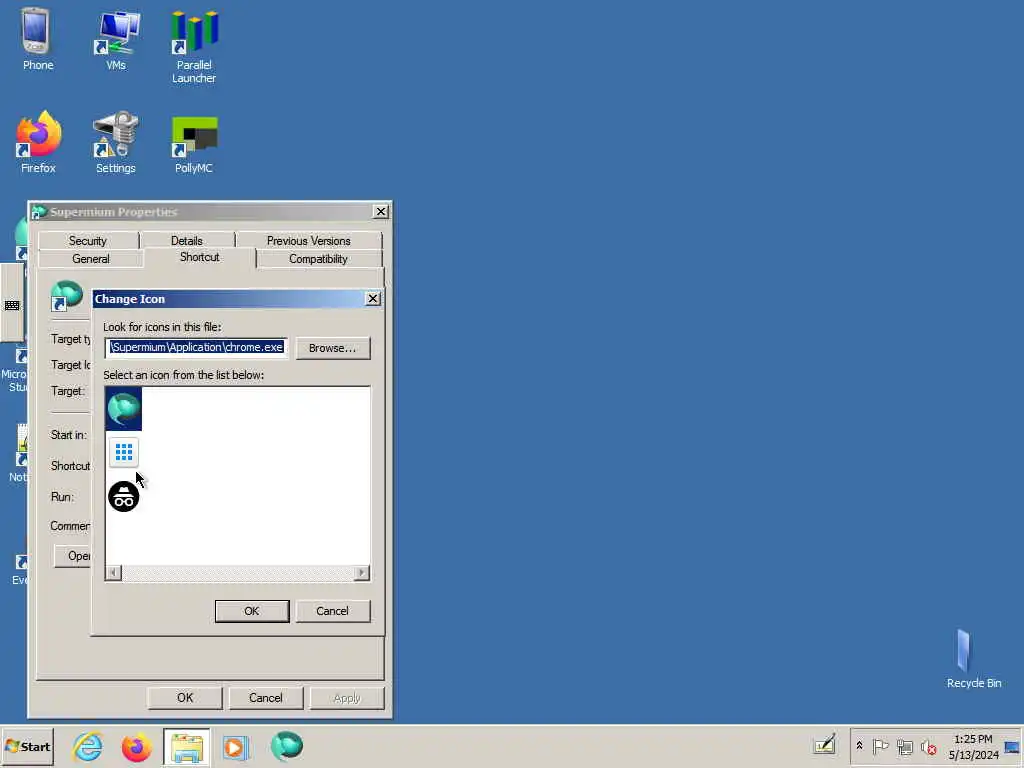Click the tablet input panel tray icon
The height and width of the screenshot is (768, 1024).
click(824, 745)
